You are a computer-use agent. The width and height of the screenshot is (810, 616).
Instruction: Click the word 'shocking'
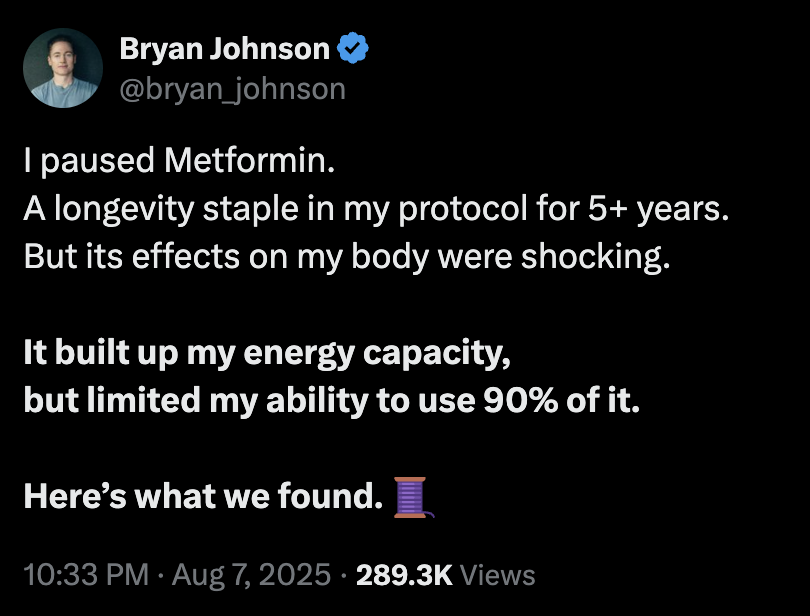pyautogui.click(x=595, y=257)
